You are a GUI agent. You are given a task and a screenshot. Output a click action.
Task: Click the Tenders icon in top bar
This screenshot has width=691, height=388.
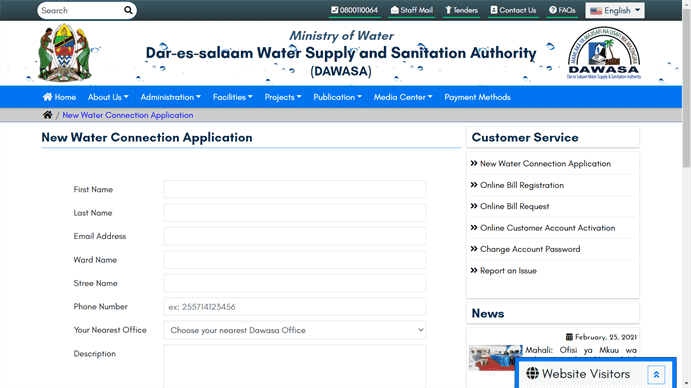(x=448, y=10)
